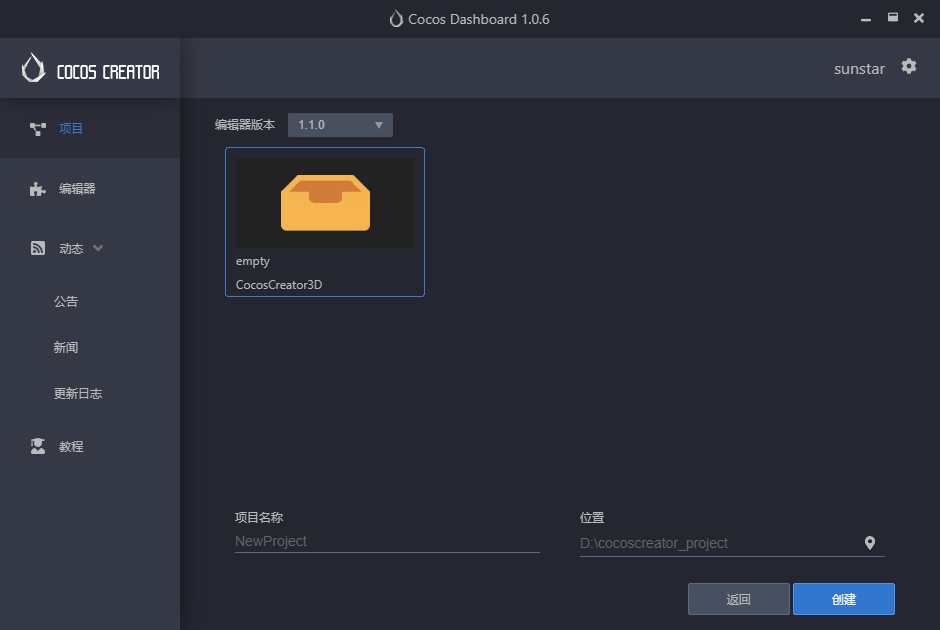The image size is (940, 630).
Task: Click the 动态 RSS feed icon
Action: pyautogui.click(x=38, y=248)
